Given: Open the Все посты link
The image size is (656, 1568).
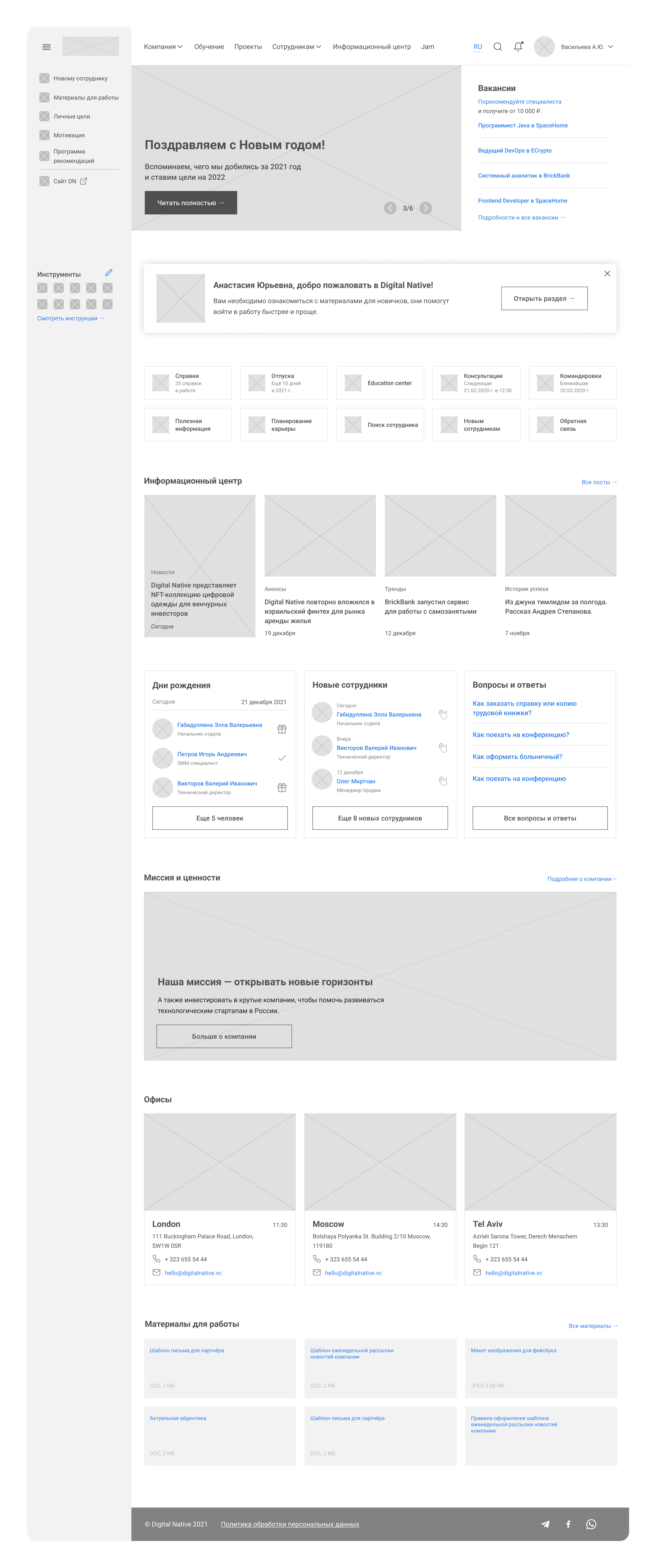Looking at the screenshot, I should point(599,482).
